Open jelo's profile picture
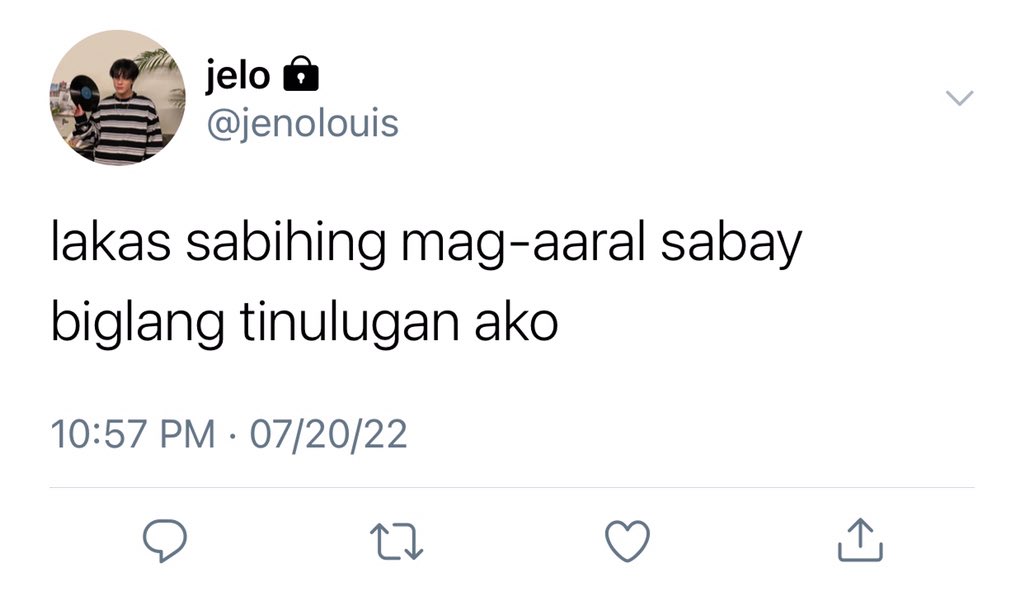This screenshot has height=596, width=1024. click(x=118, y=97)
